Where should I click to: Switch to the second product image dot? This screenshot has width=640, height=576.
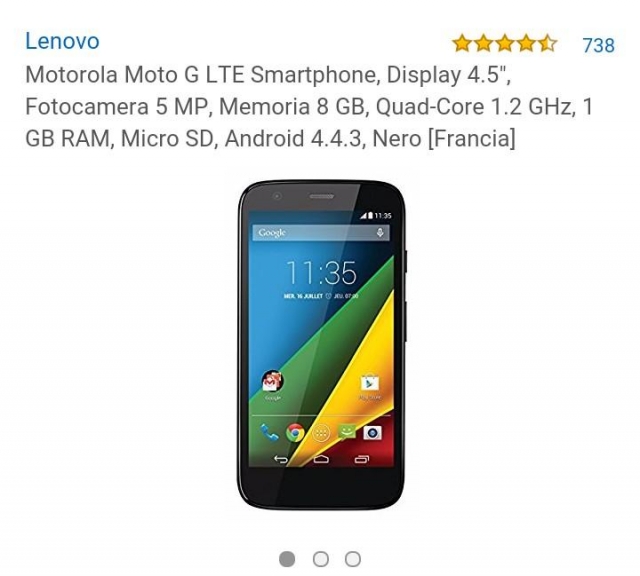[321, 558]
